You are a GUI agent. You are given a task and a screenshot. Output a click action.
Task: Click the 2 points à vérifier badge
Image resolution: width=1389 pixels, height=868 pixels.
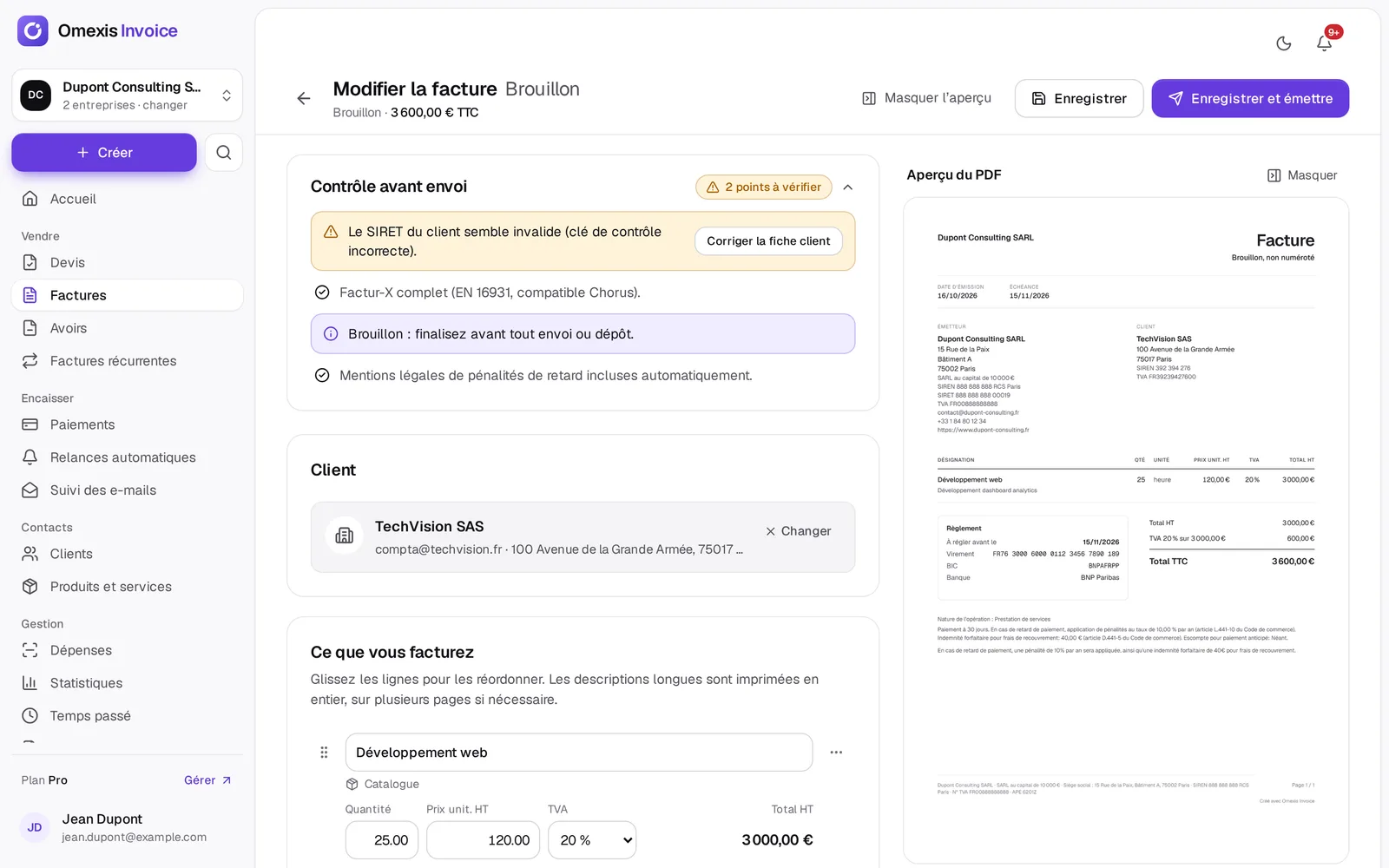point(764,187)
